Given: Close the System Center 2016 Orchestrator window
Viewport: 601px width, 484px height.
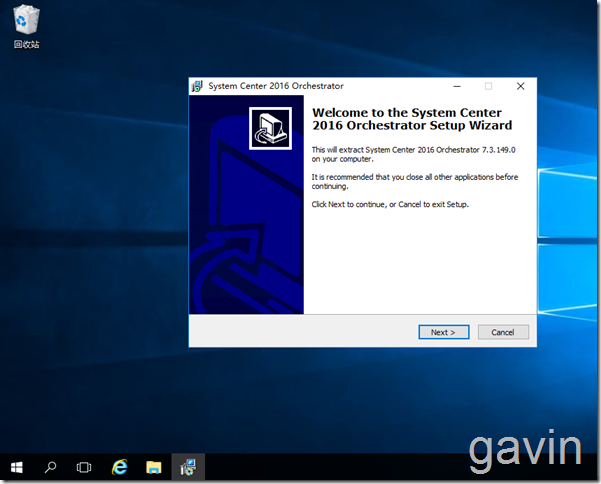Looking at the screenshot, I should click(520, 86).
